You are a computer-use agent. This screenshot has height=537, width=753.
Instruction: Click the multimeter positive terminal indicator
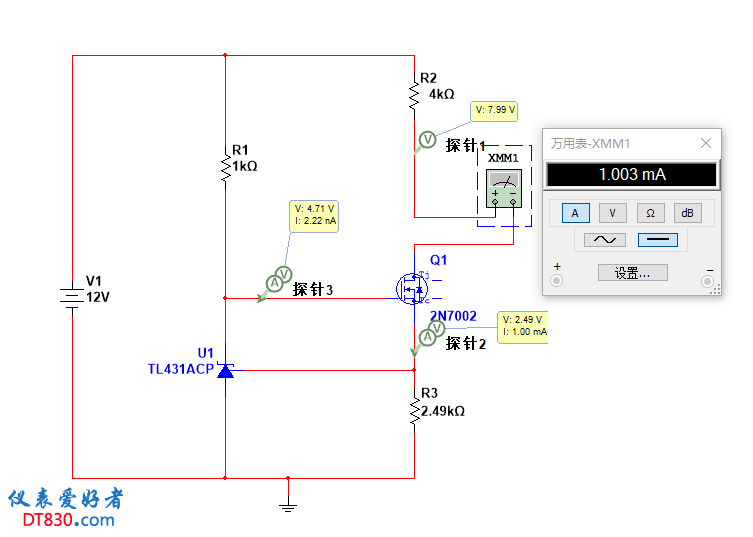[556, 281]
